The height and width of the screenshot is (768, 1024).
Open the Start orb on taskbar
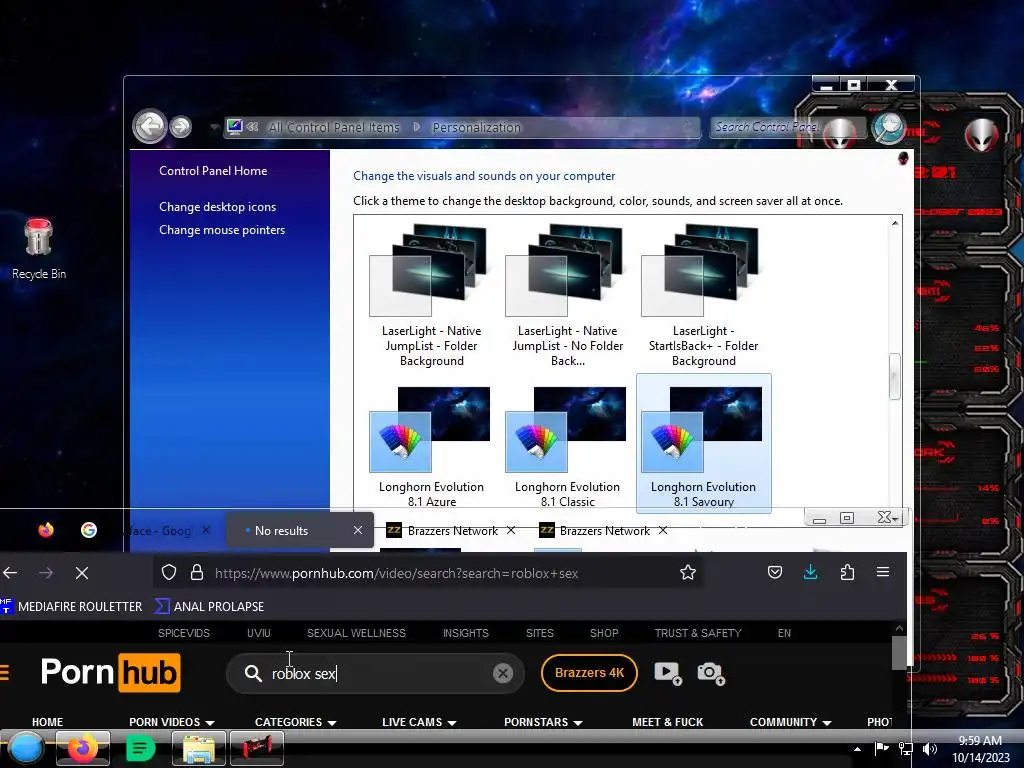pyautogui.click(x=25, y=748)
